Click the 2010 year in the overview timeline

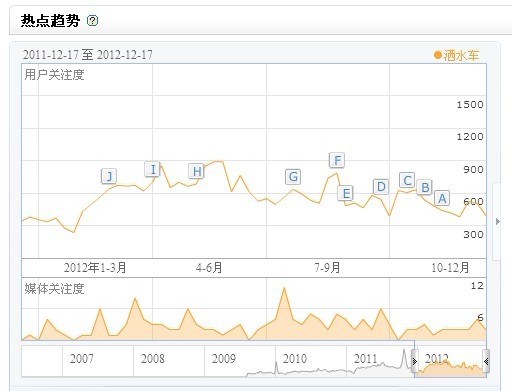[295, 359]
